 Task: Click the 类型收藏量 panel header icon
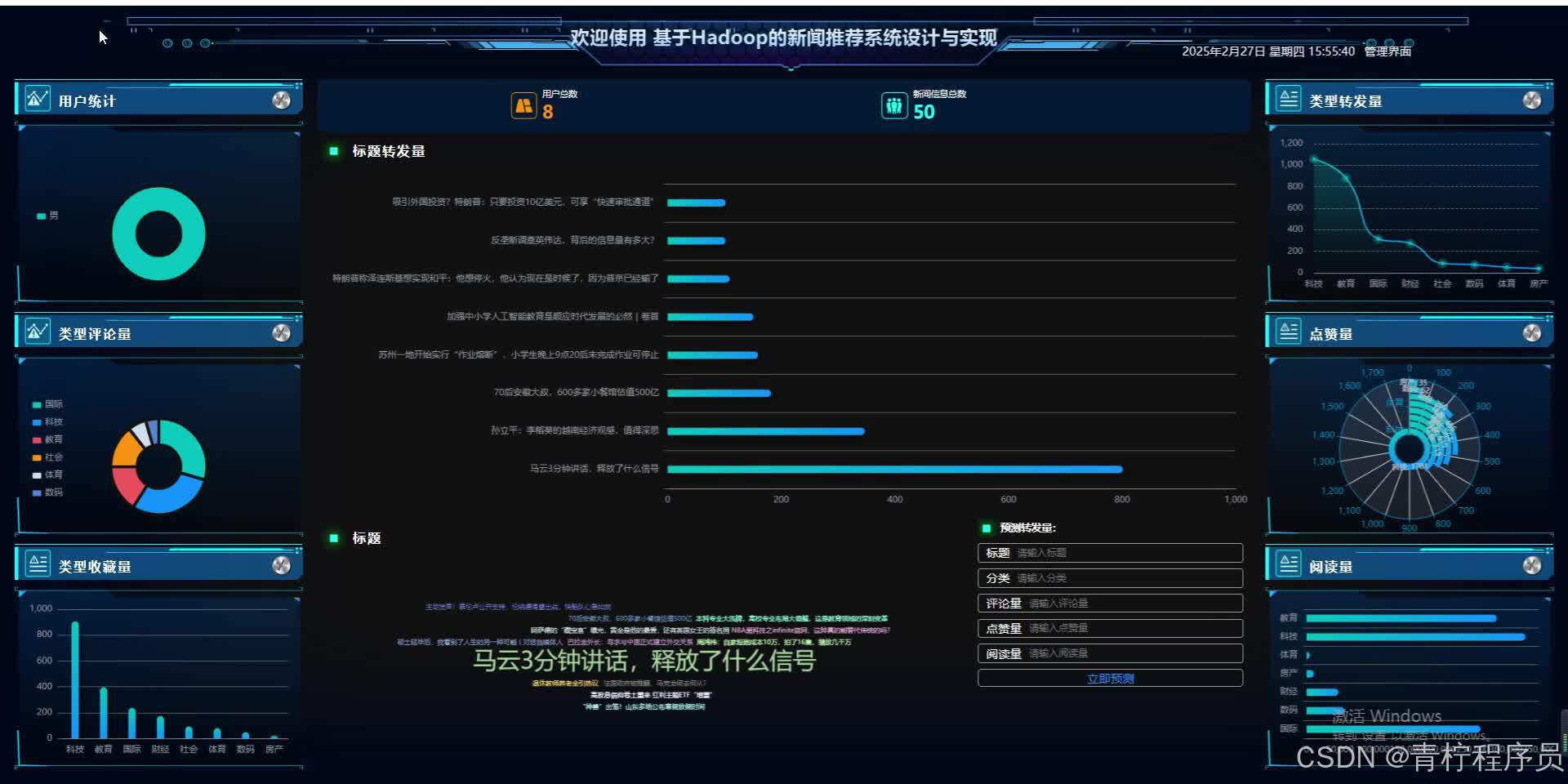[x=37, y=563]
